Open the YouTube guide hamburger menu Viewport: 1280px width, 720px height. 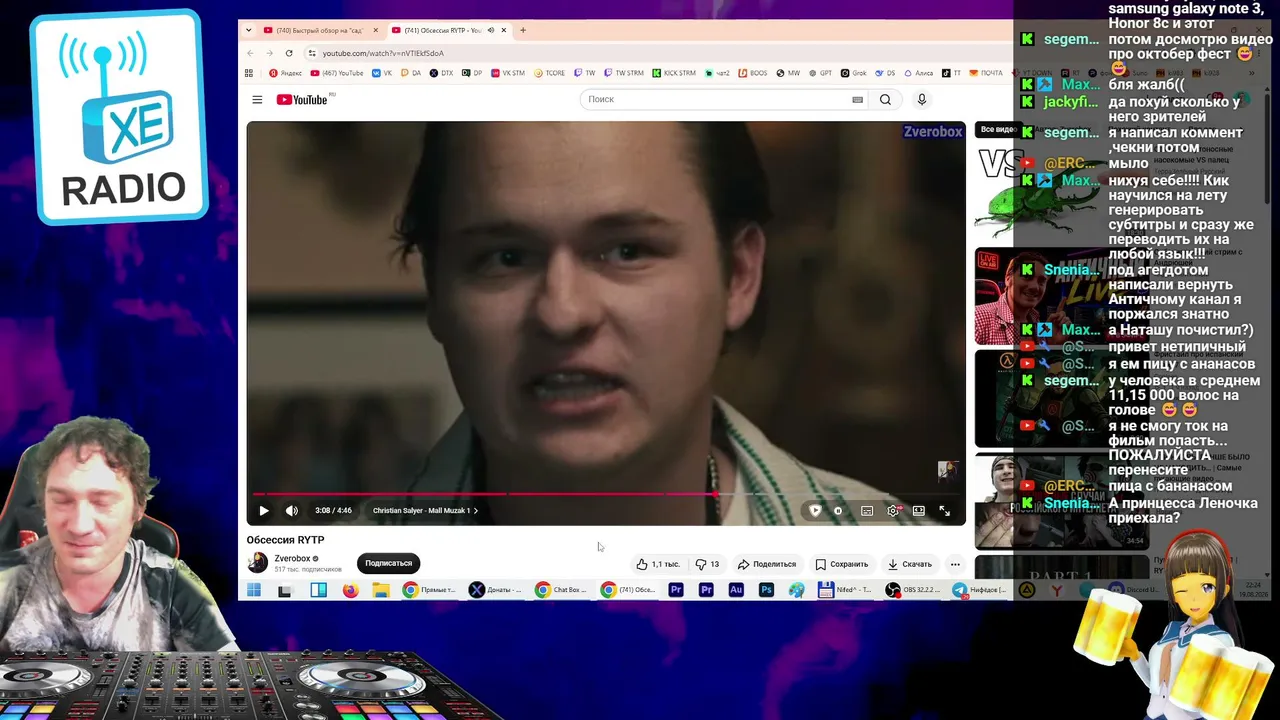click(x=257, y=99)
